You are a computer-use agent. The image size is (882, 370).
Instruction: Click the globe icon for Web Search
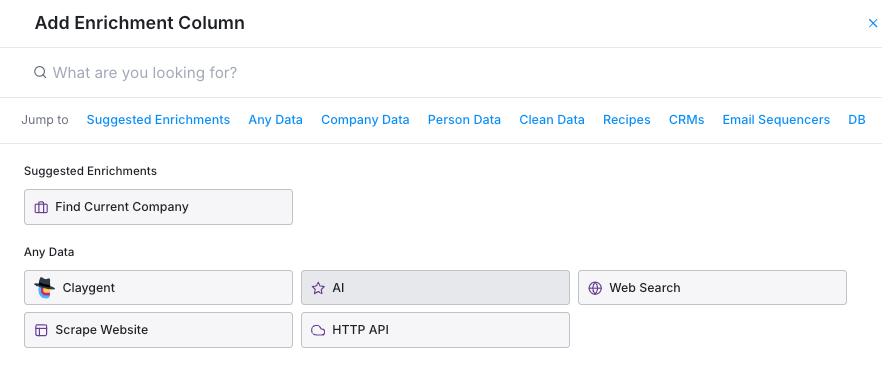(595, 288)
